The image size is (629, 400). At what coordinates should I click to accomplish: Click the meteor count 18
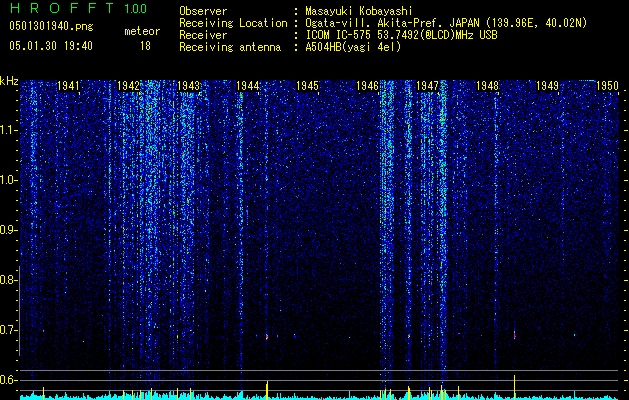pos(145,46)
